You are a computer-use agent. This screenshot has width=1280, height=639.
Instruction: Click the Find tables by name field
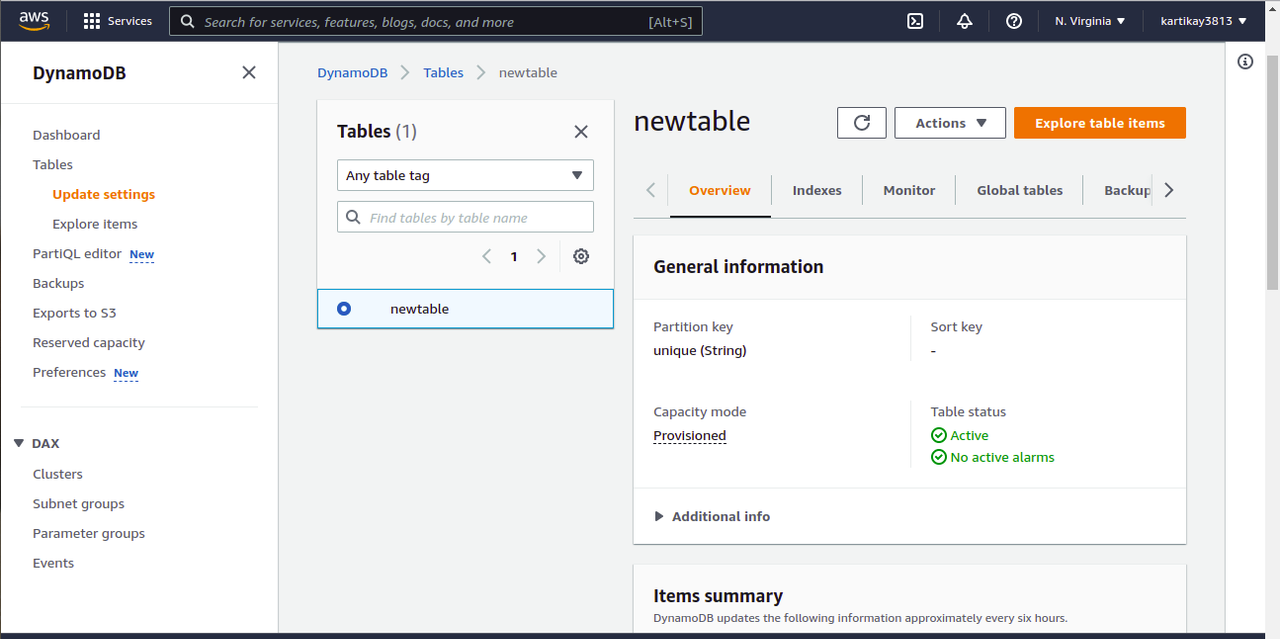coord(476,217)
